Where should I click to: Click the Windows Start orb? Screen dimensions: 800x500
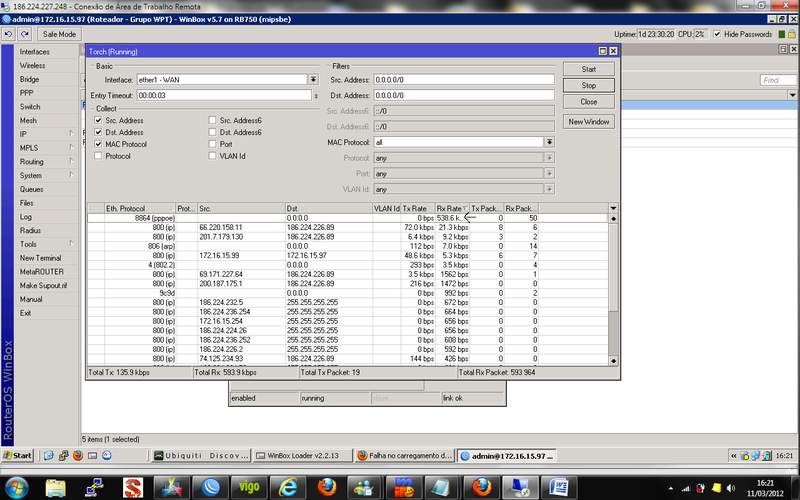(x=17, y=487)
